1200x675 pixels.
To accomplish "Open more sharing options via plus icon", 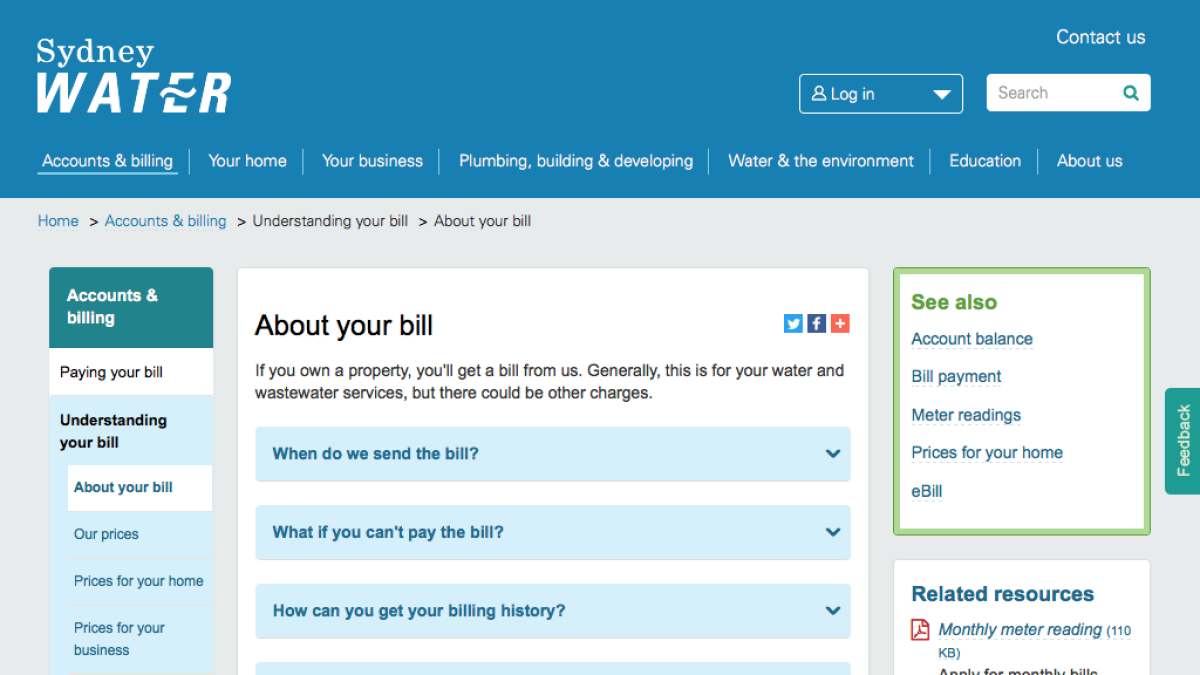I will [840, 323].
